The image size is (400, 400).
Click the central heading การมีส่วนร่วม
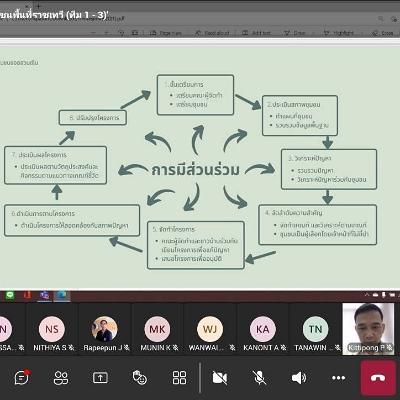tap(196, 170)
